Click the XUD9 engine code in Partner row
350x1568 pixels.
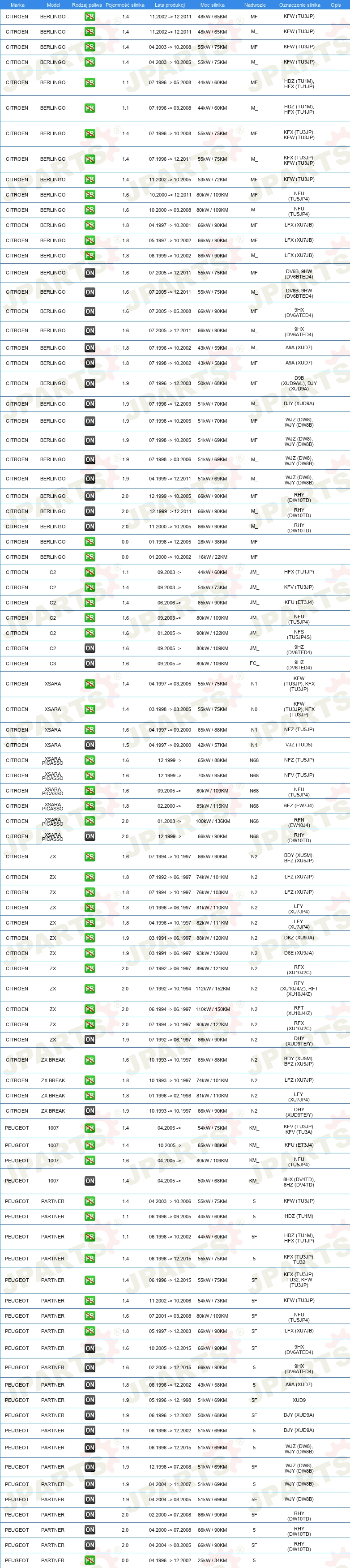299,1400
